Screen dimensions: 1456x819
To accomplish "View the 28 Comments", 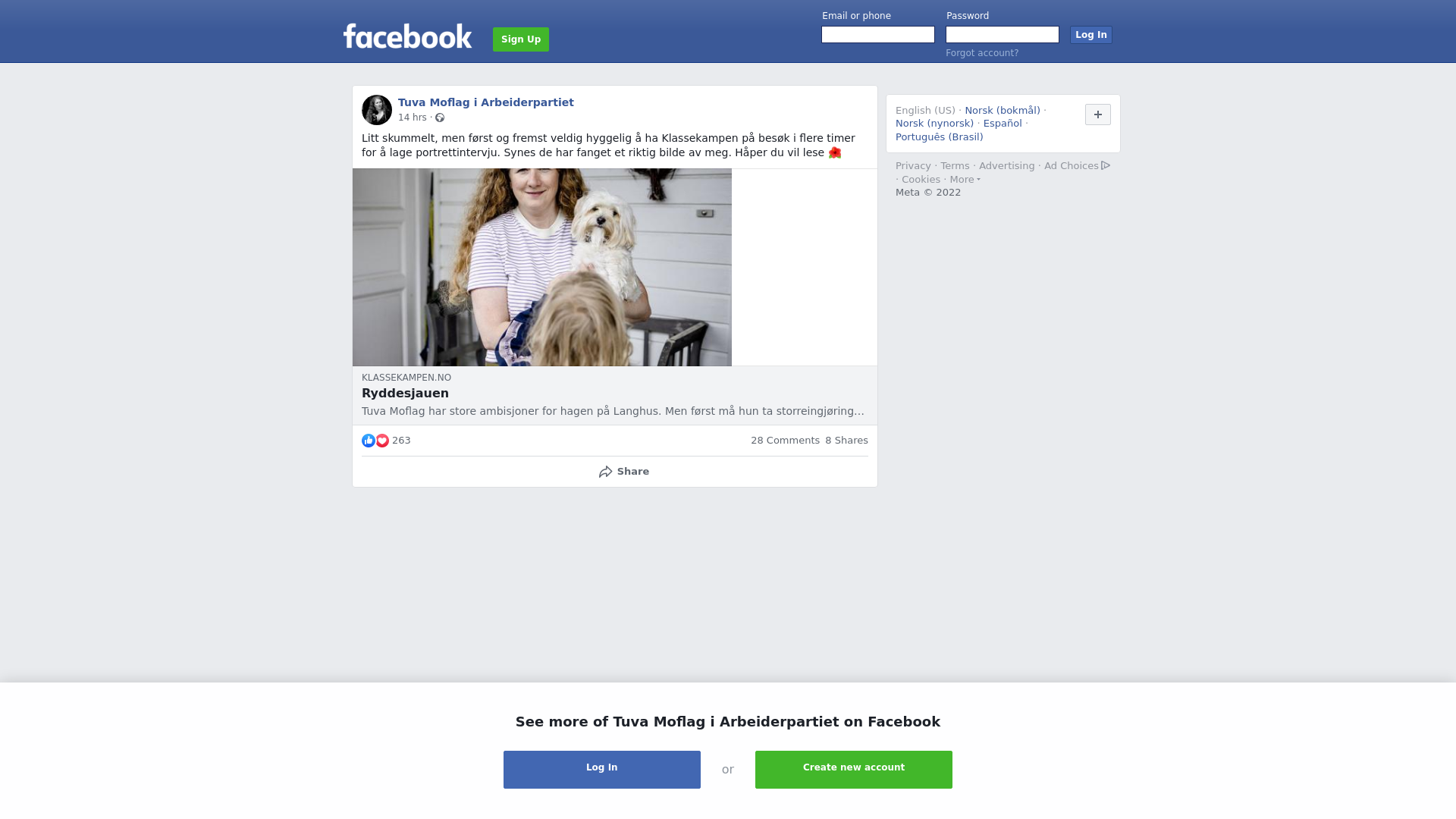I will (x=785, y=441).
